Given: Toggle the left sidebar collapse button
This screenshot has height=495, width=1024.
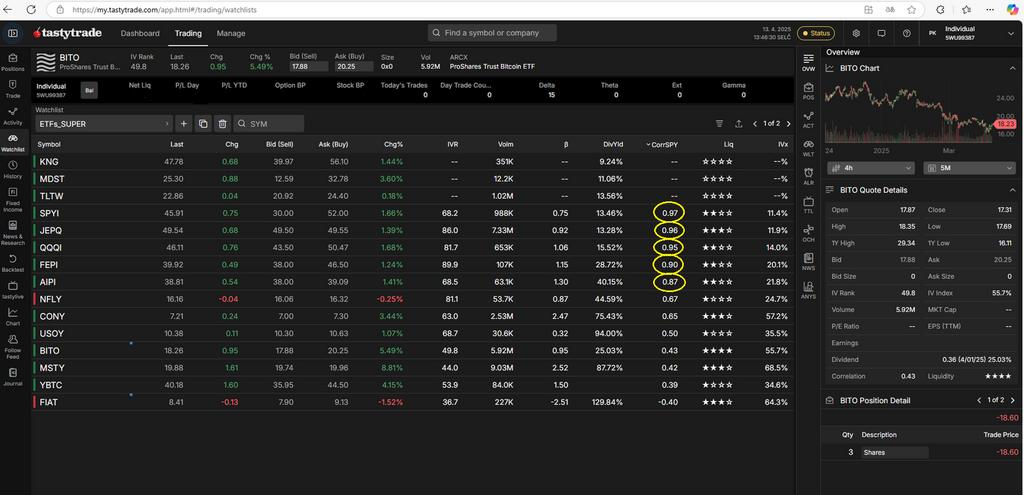Looking at the screenshot, I should pos(13,33).
